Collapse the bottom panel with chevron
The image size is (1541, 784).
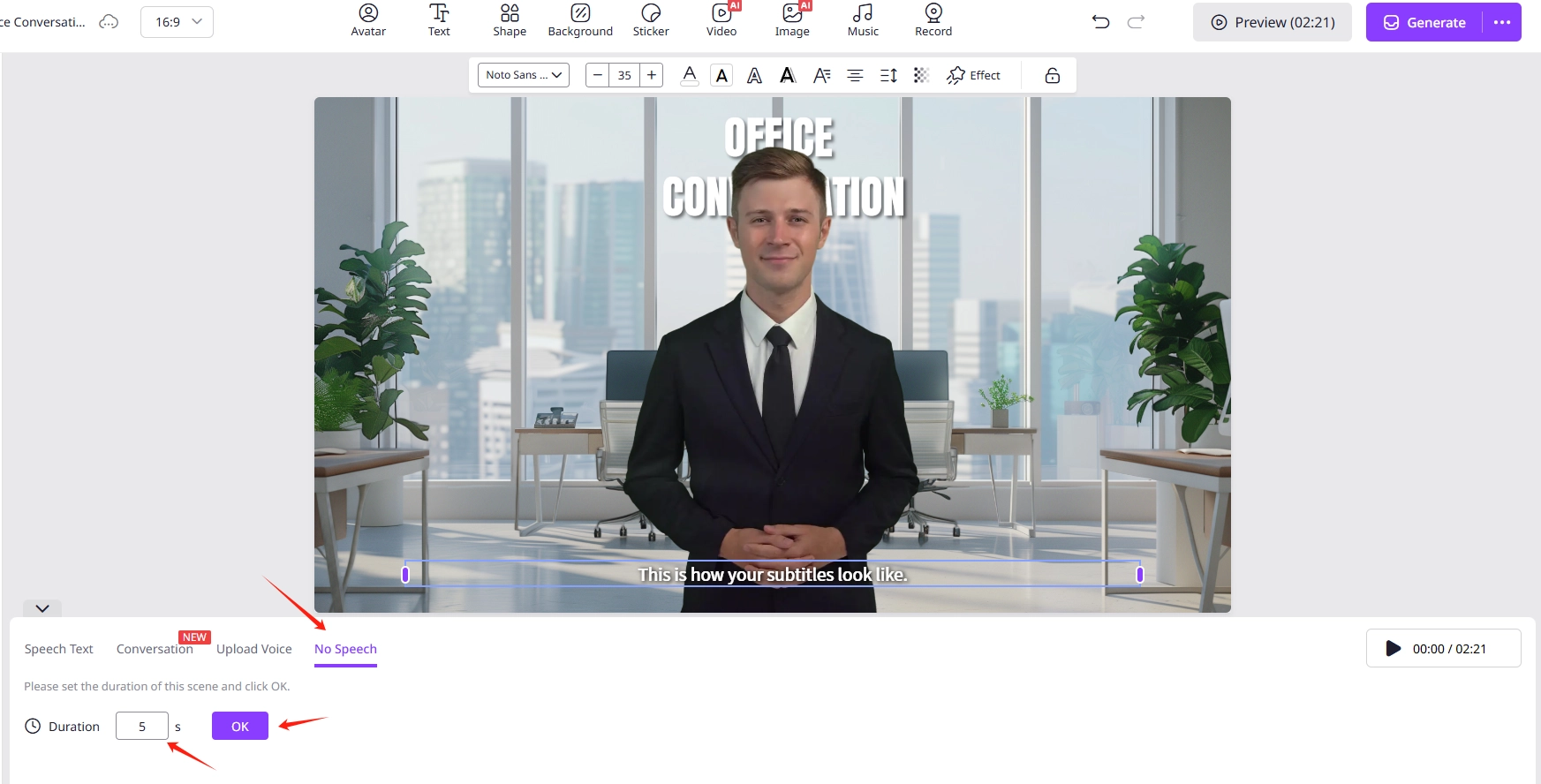tap(42, 608)
